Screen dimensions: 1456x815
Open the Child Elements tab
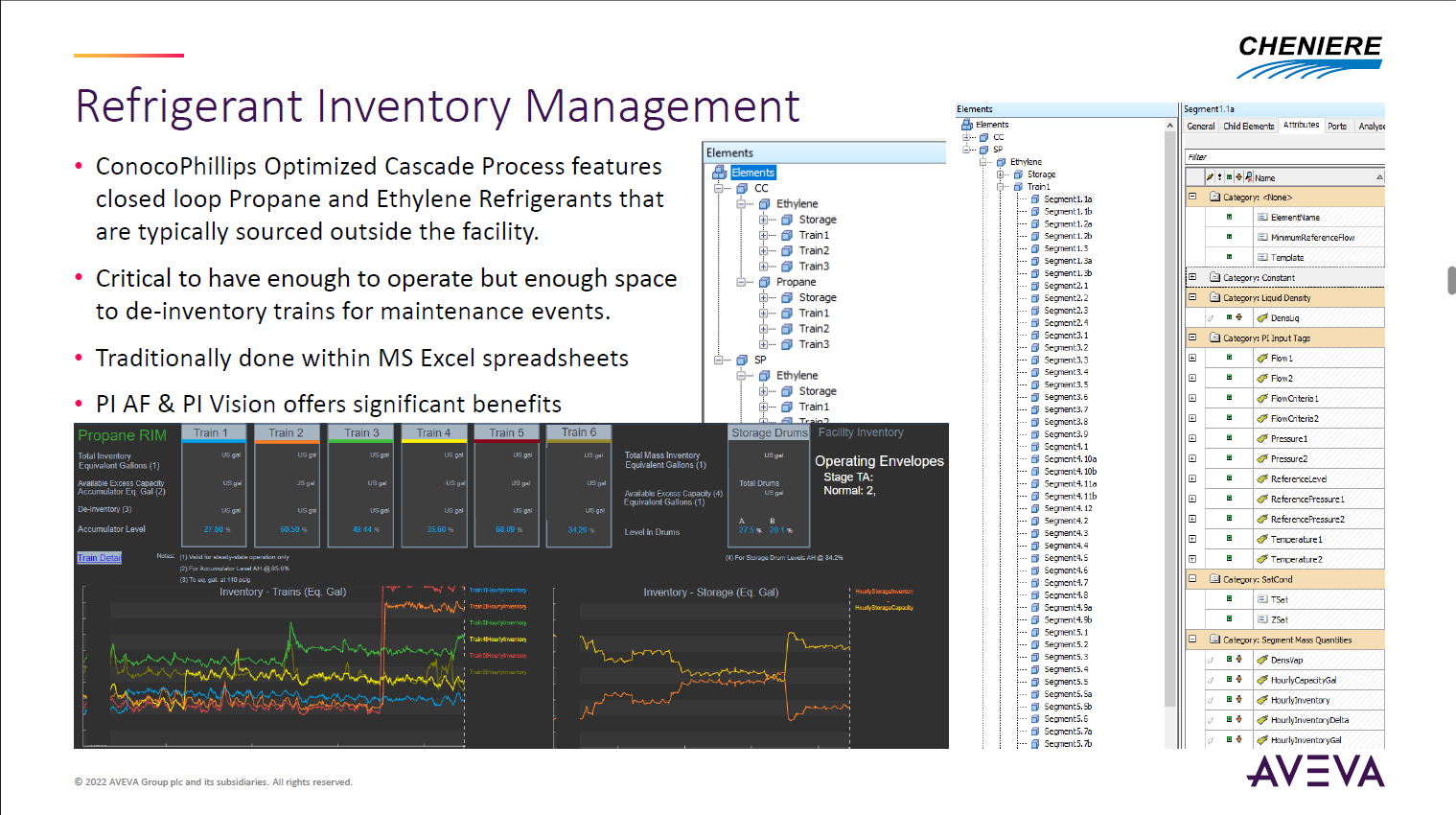pos(1249,127)
